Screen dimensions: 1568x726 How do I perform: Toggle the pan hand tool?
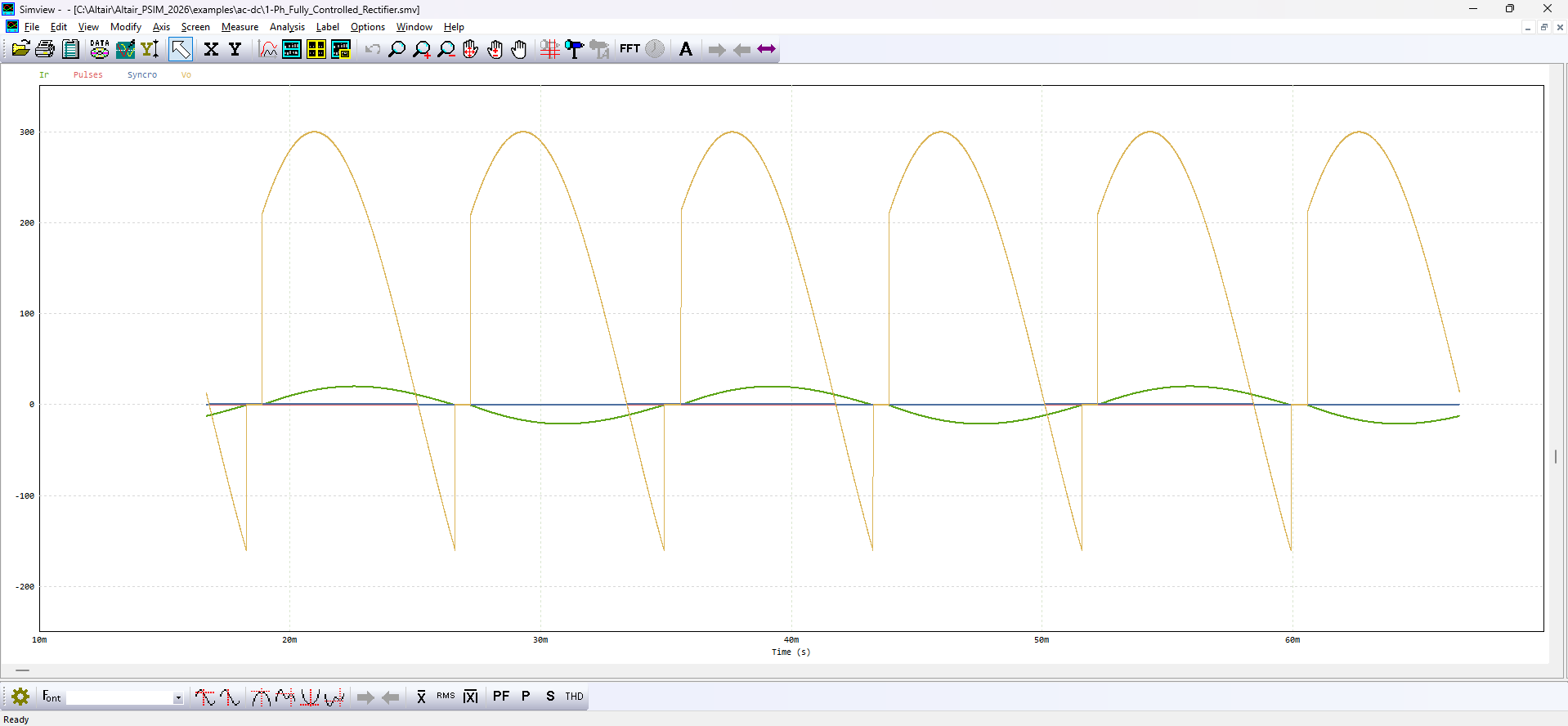point(519,50)
